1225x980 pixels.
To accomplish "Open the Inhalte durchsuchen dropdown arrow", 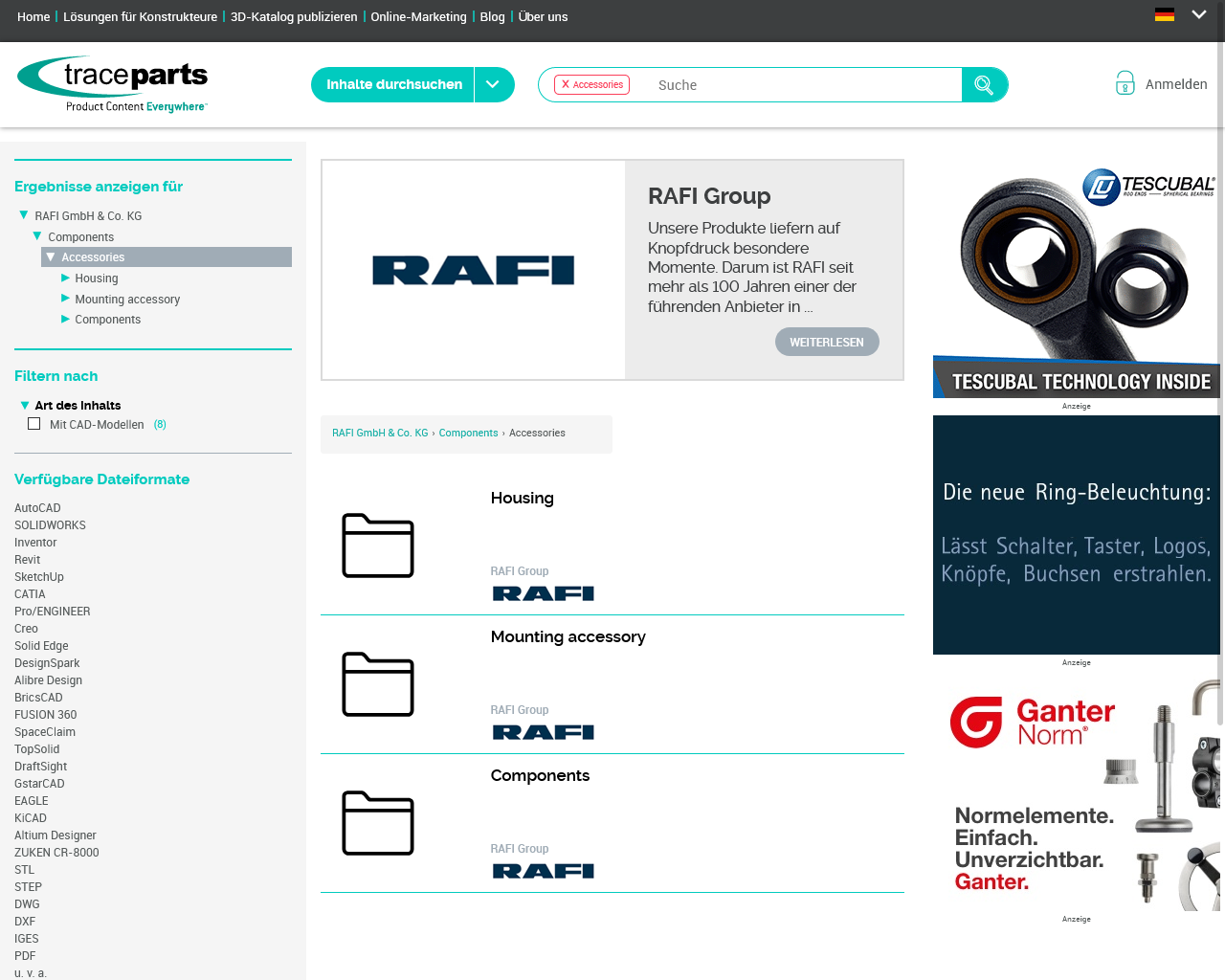I will click(494, 84).
